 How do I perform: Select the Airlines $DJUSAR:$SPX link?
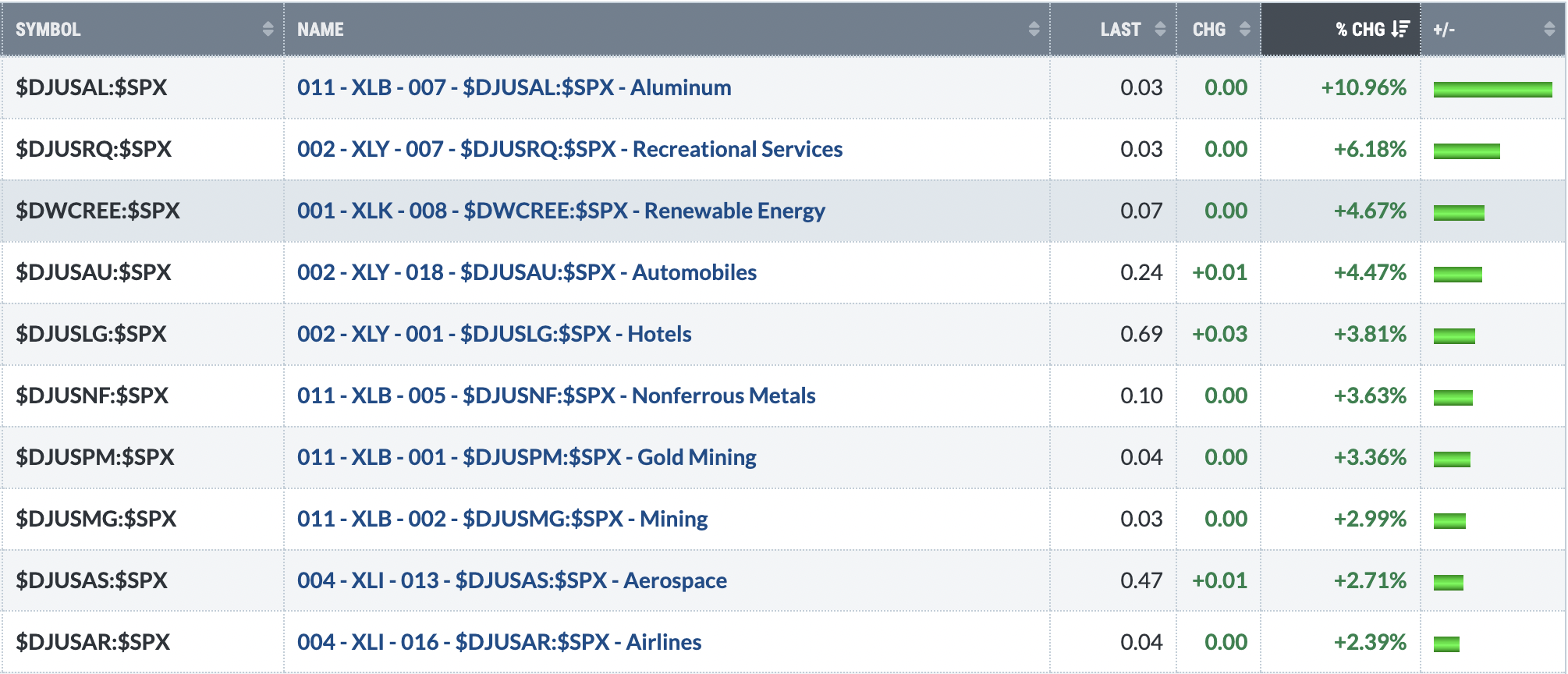499,642
